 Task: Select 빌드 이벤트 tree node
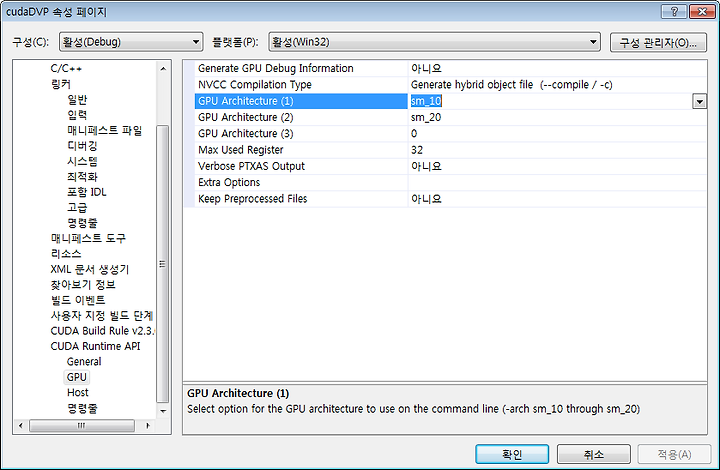click(78, 300)
